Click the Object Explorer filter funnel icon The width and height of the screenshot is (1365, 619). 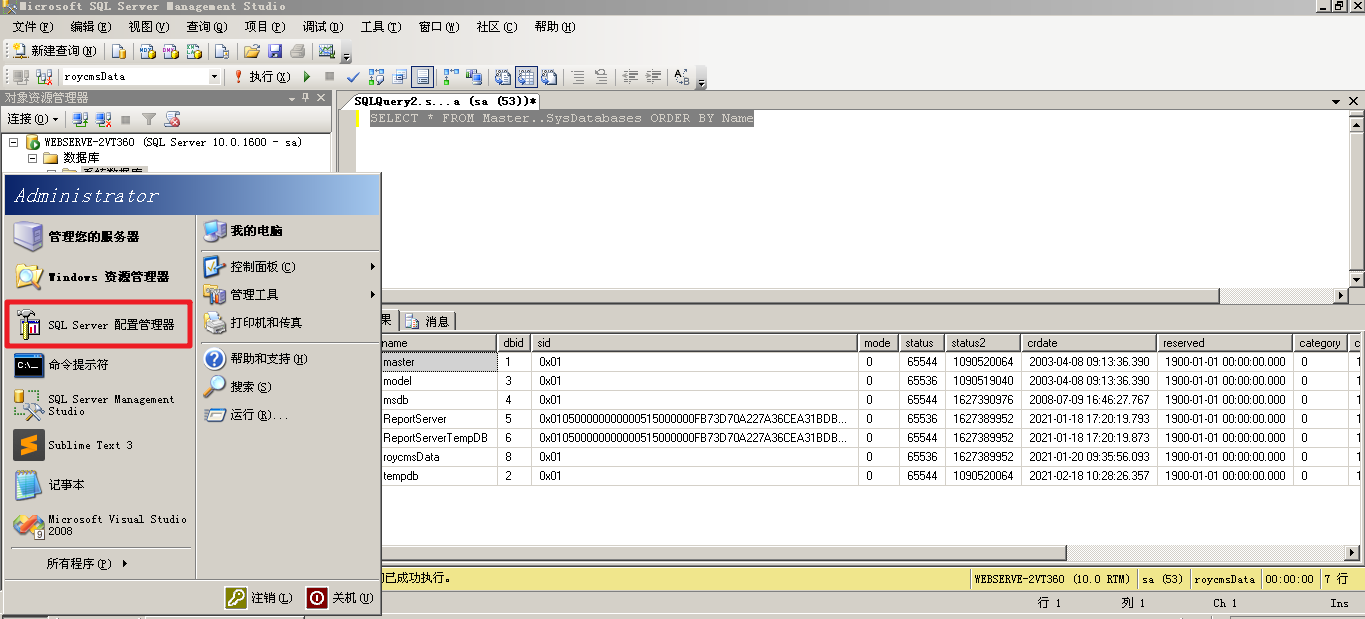point(148,119)
